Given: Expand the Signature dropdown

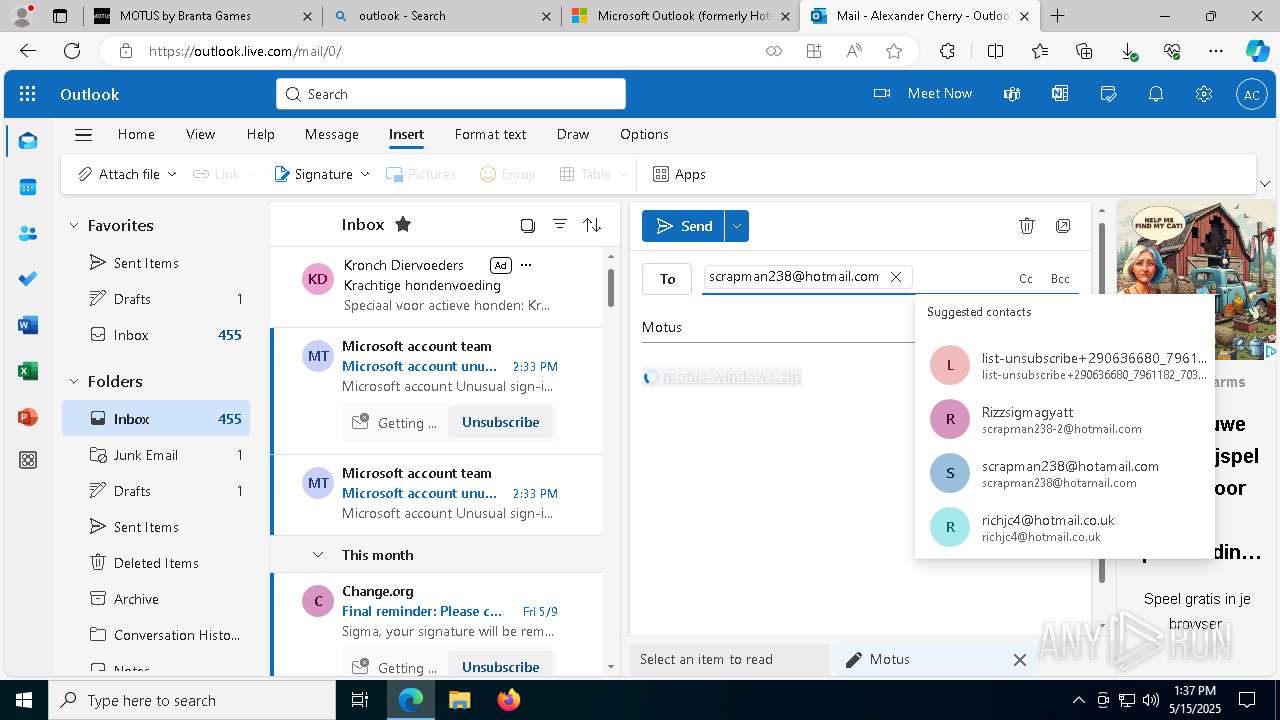Looking at the screenshot, I should pyautogui.click(x=365, y=174).
